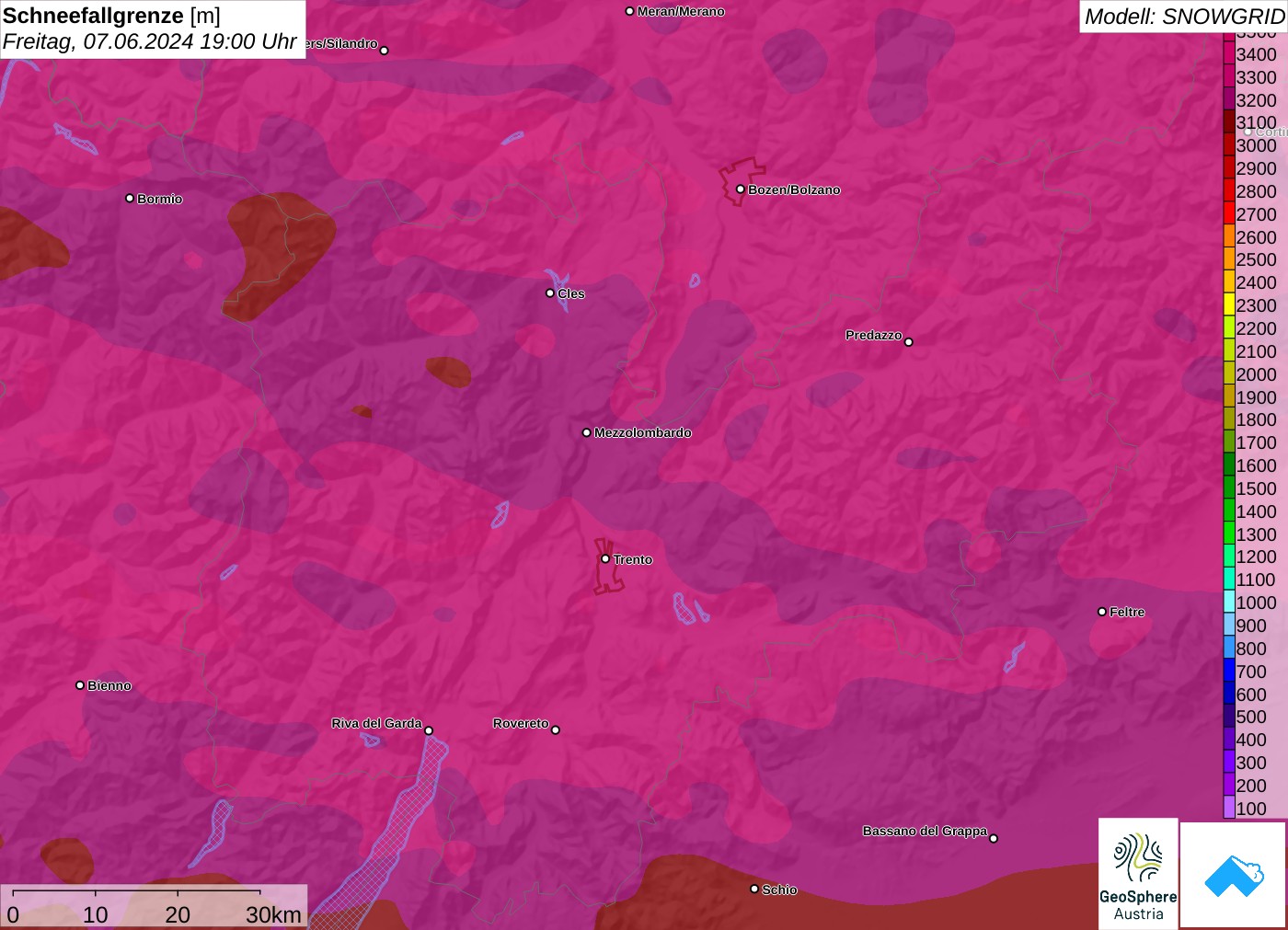
Task: Click the Bassano del Grappa label text
Action: 925,831
